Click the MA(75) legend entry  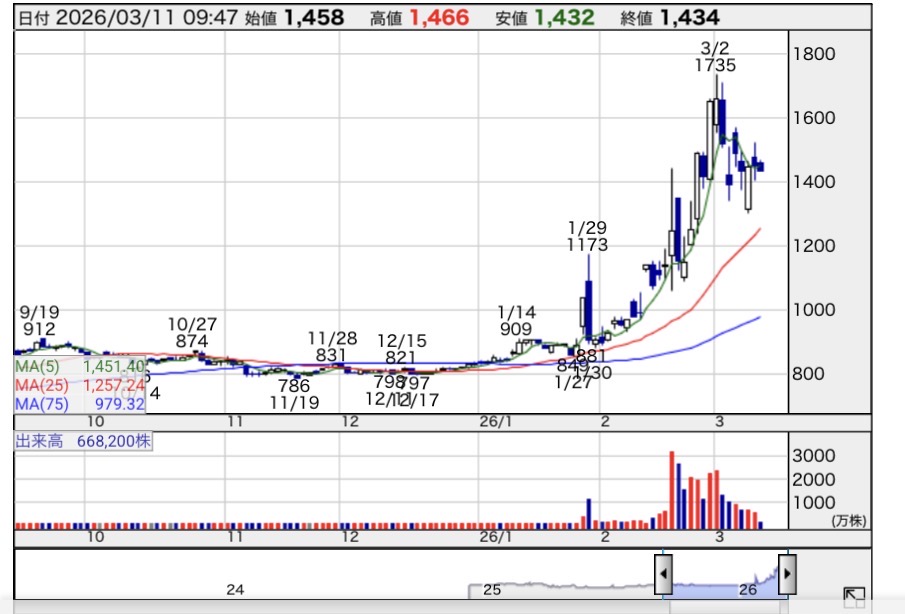tap(80, 403)
